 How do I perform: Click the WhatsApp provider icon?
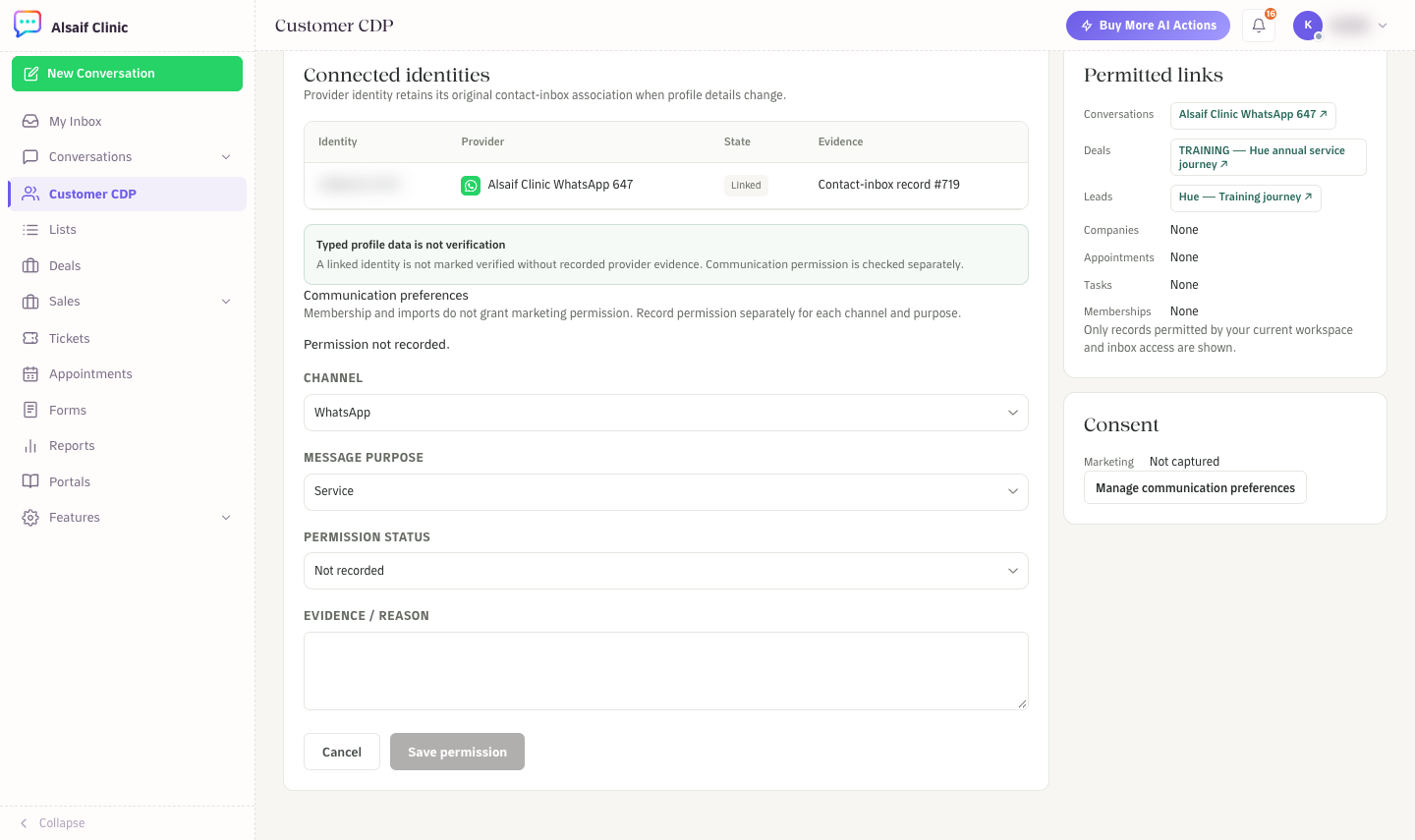point(471,186)
